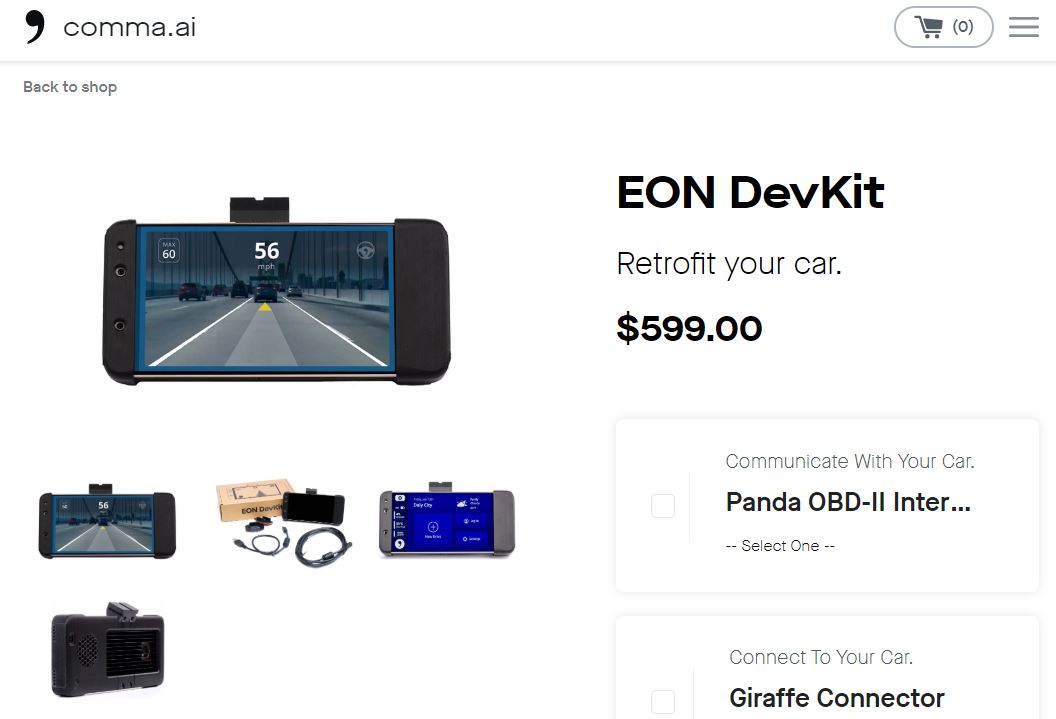
Task: Click the EON DevKit product heading
Action: (x=750, y=193)
